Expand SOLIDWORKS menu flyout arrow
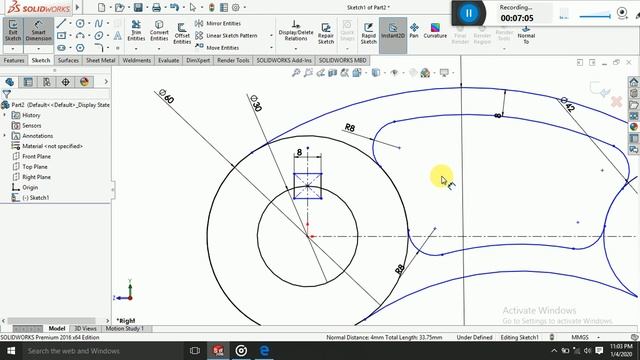 click(x=77, y=7)
